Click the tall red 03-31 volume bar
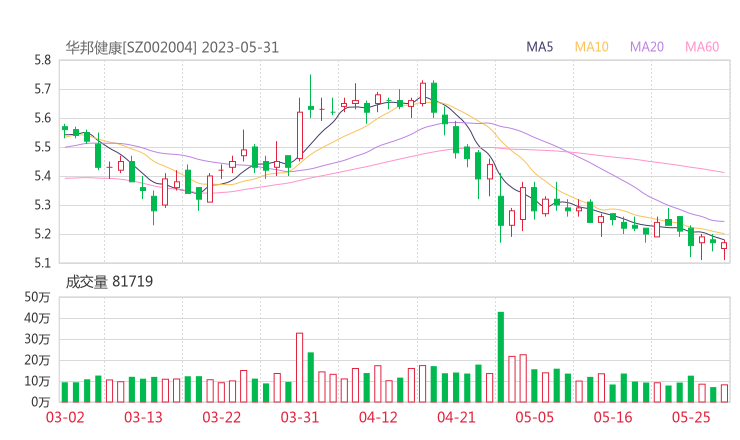The width and height of the screenshot is (740, 440). [300, 368]
